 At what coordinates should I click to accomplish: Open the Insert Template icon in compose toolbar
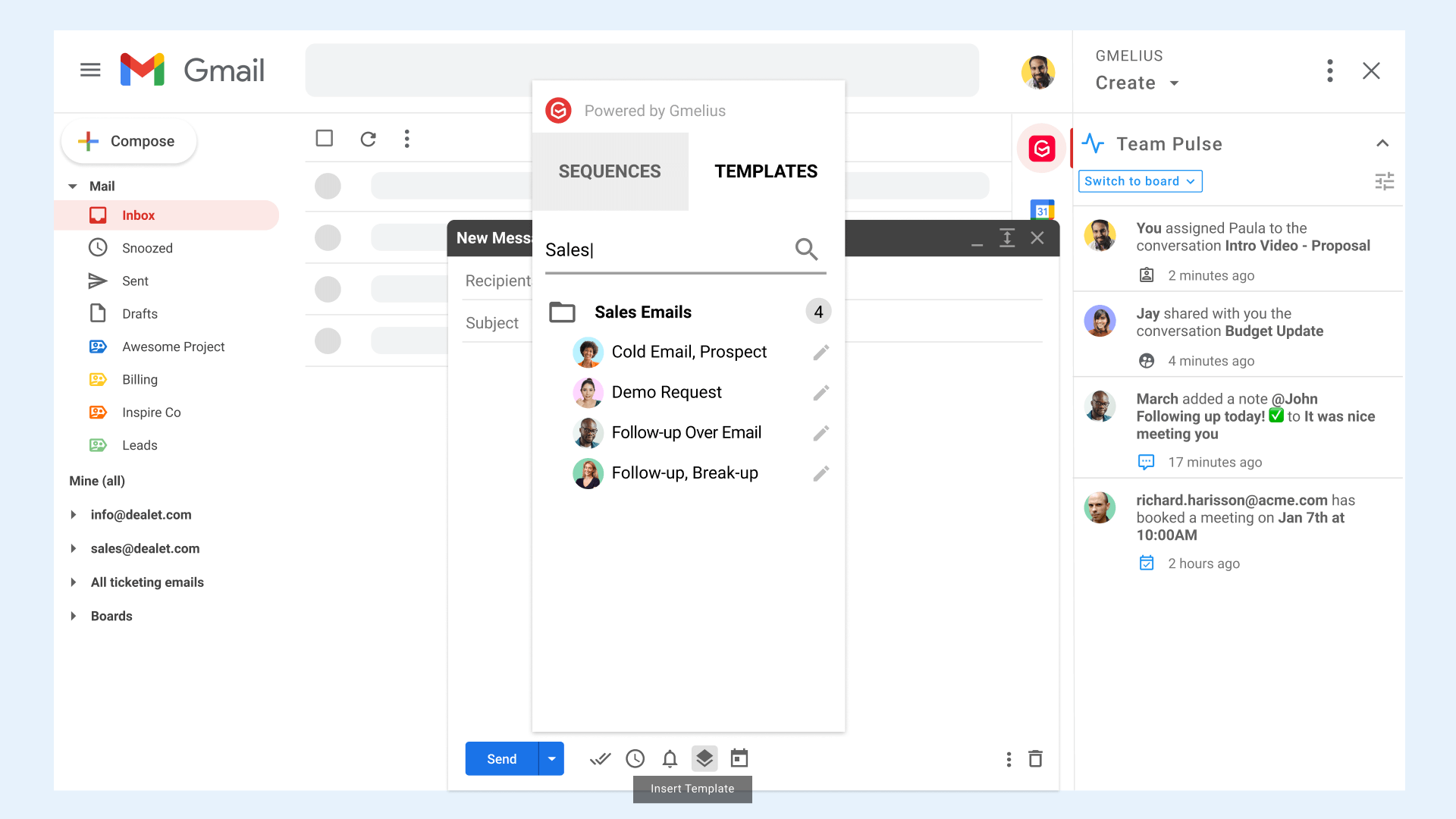[x=704, y=758]
